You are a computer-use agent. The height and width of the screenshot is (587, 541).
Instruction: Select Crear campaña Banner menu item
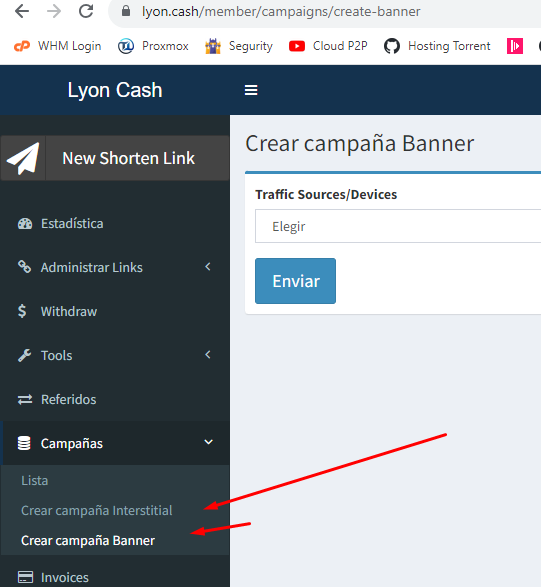[88, 541]
